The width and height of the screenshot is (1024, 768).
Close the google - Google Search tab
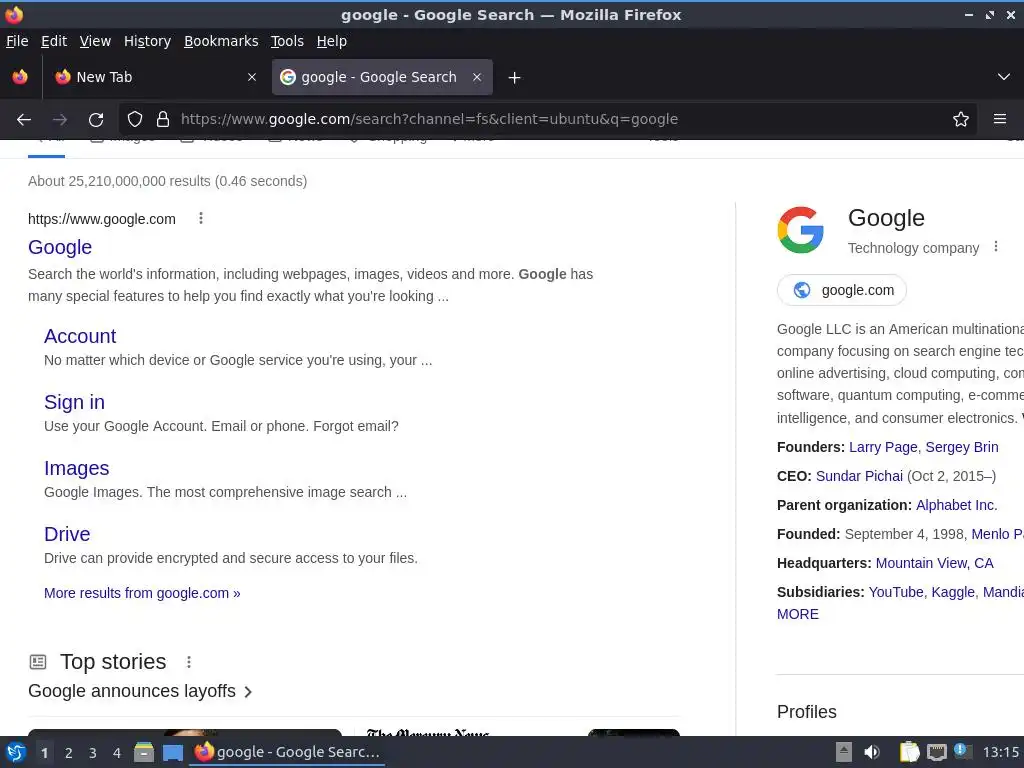tap(477, 77)
